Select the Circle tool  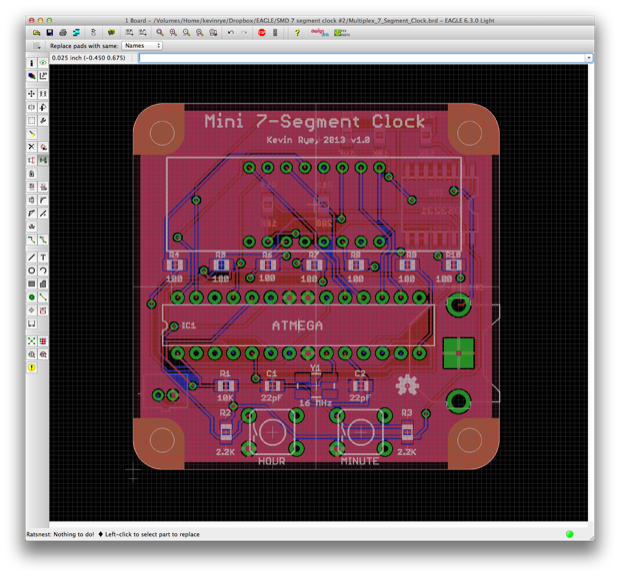pyautogui.click(x=32, y=271)
